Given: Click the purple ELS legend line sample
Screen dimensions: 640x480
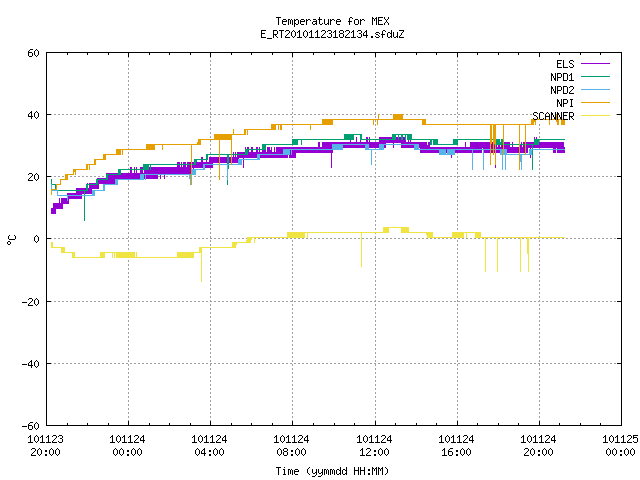Looking at the screenshot, I should pyautogui.click(x=595, y=64).
